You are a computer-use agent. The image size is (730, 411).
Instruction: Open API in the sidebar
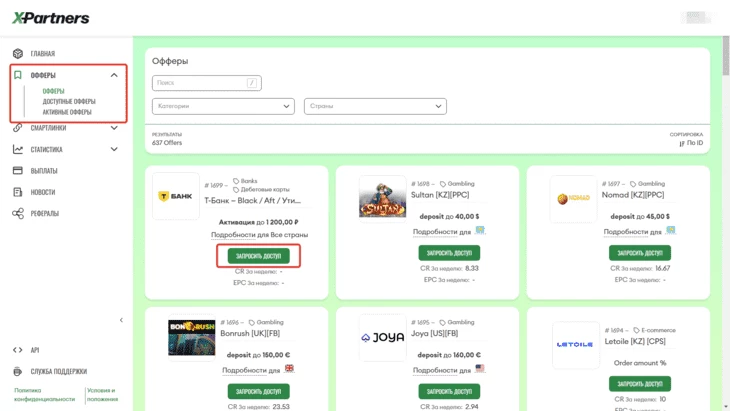(x=35, y=350)
